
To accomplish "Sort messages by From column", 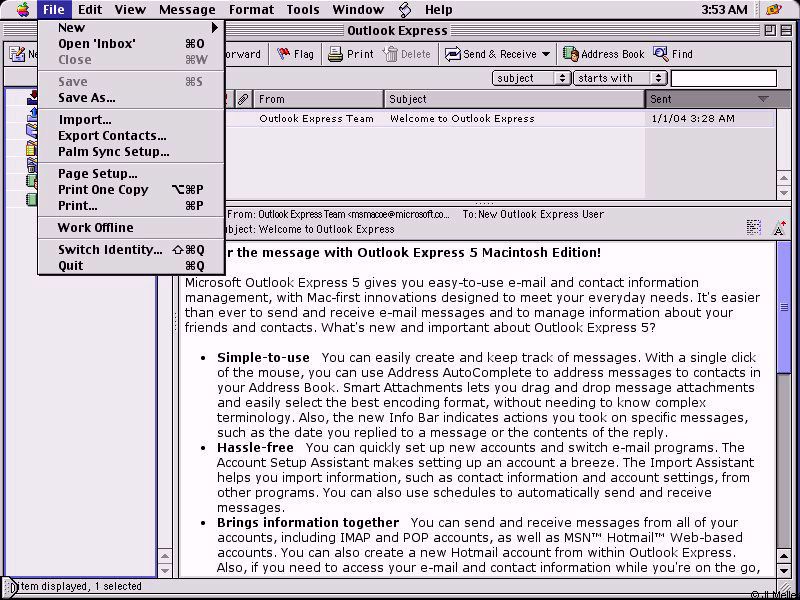I will tap(318, 99).
